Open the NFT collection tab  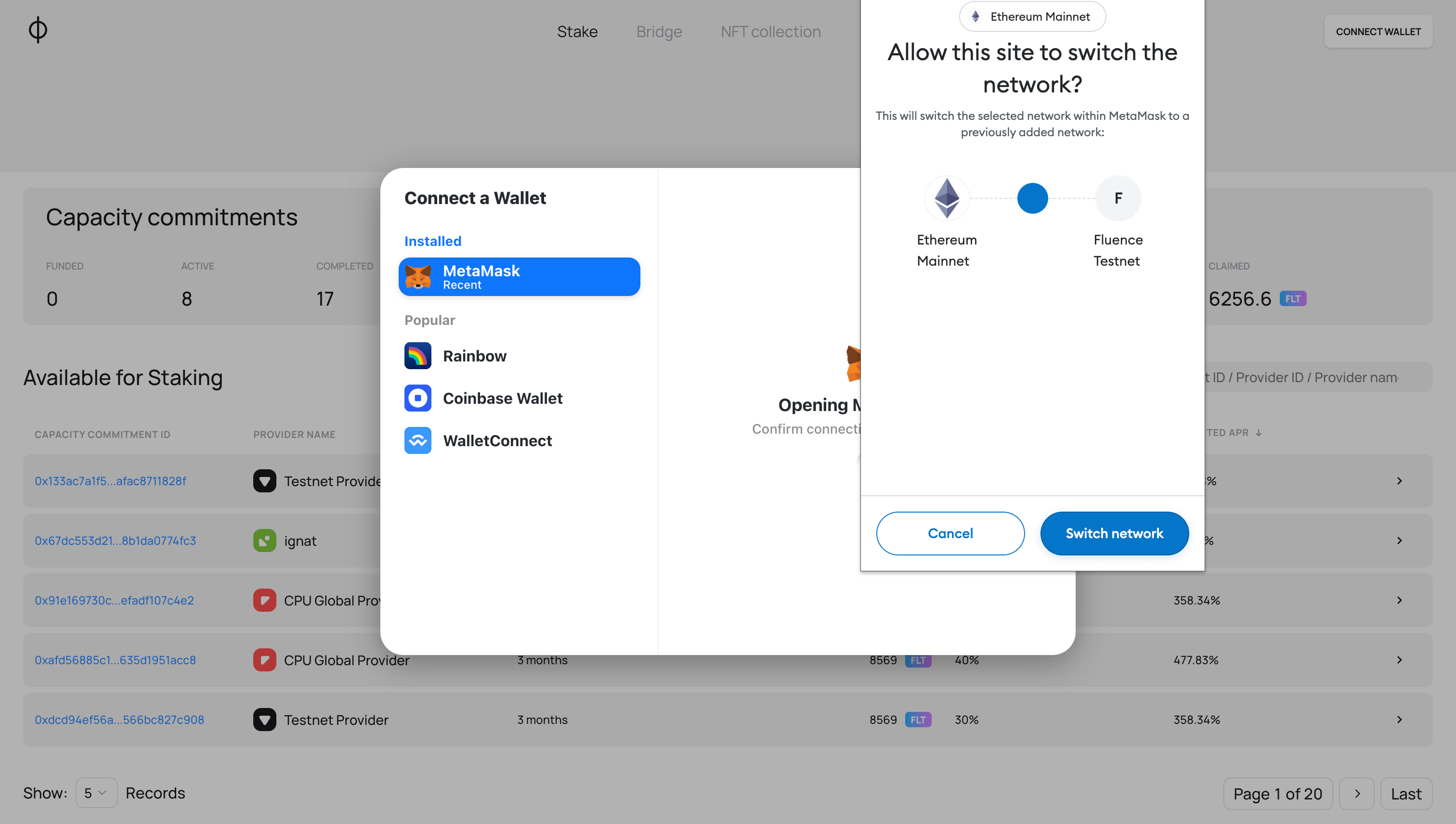770,31
